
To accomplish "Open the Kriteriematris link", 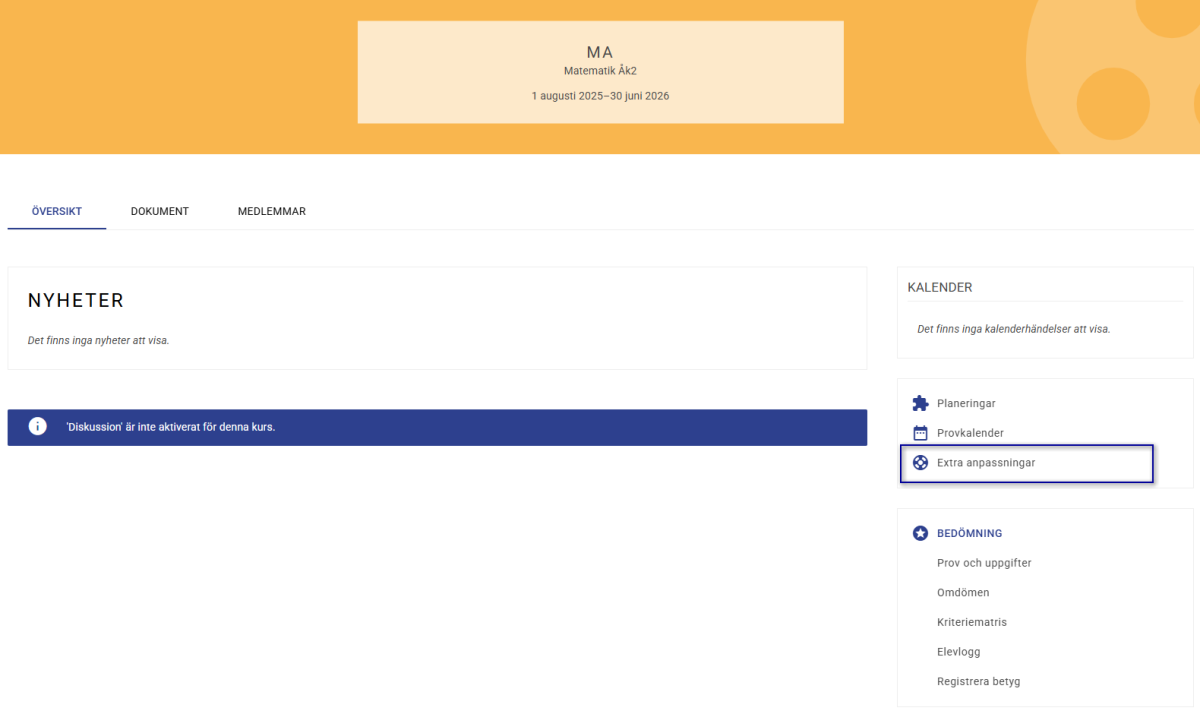I will [x=972, y=622].
